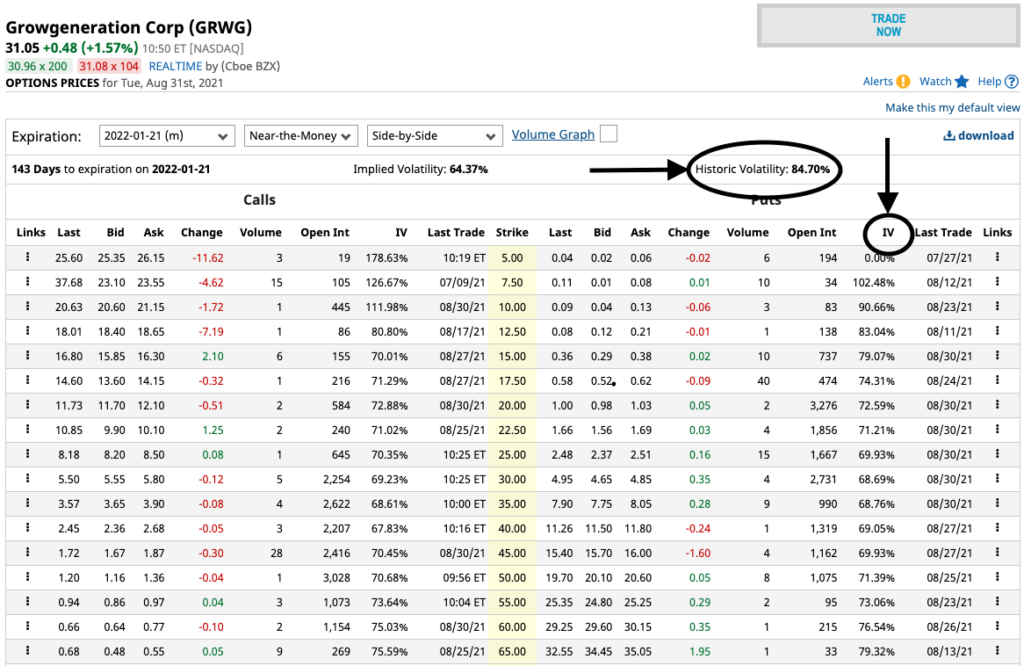Click the calls Open Int column header

point(325,232)
